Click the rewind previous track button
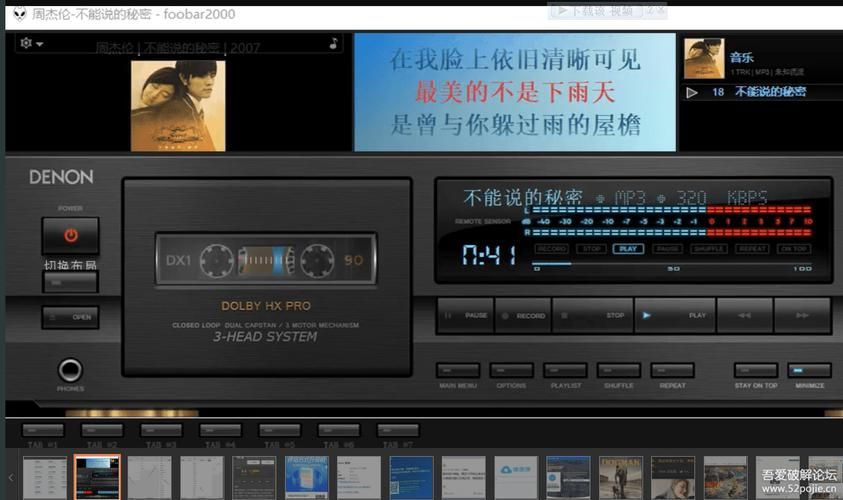 pos(745,316)
